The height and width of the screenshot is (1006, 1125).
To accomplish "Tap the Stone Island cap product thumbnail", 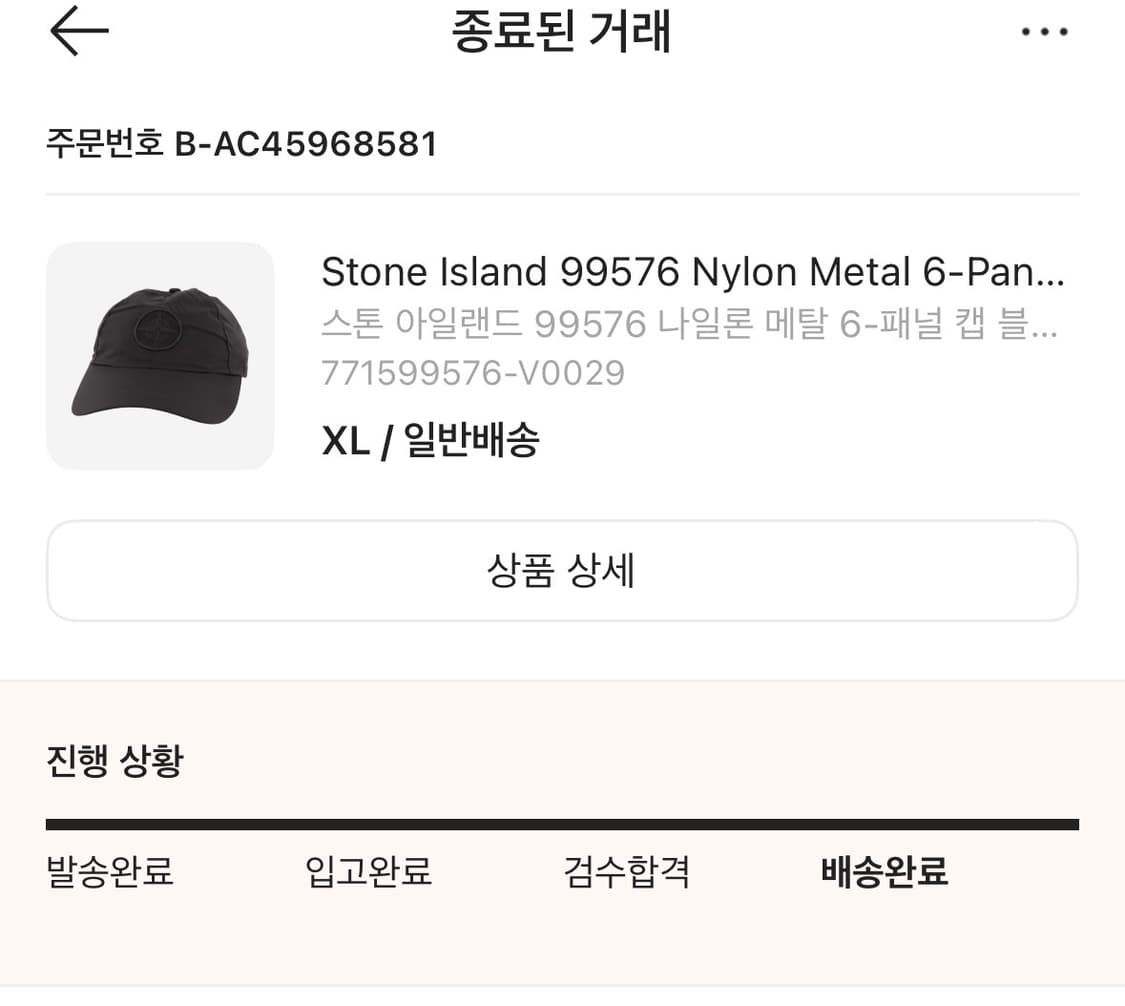I will tap(160, 355).
